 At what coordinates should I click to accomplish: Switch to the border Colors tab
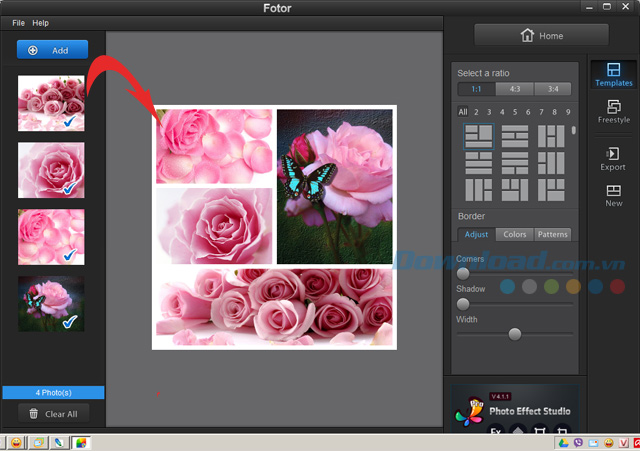tap(514, 234)
